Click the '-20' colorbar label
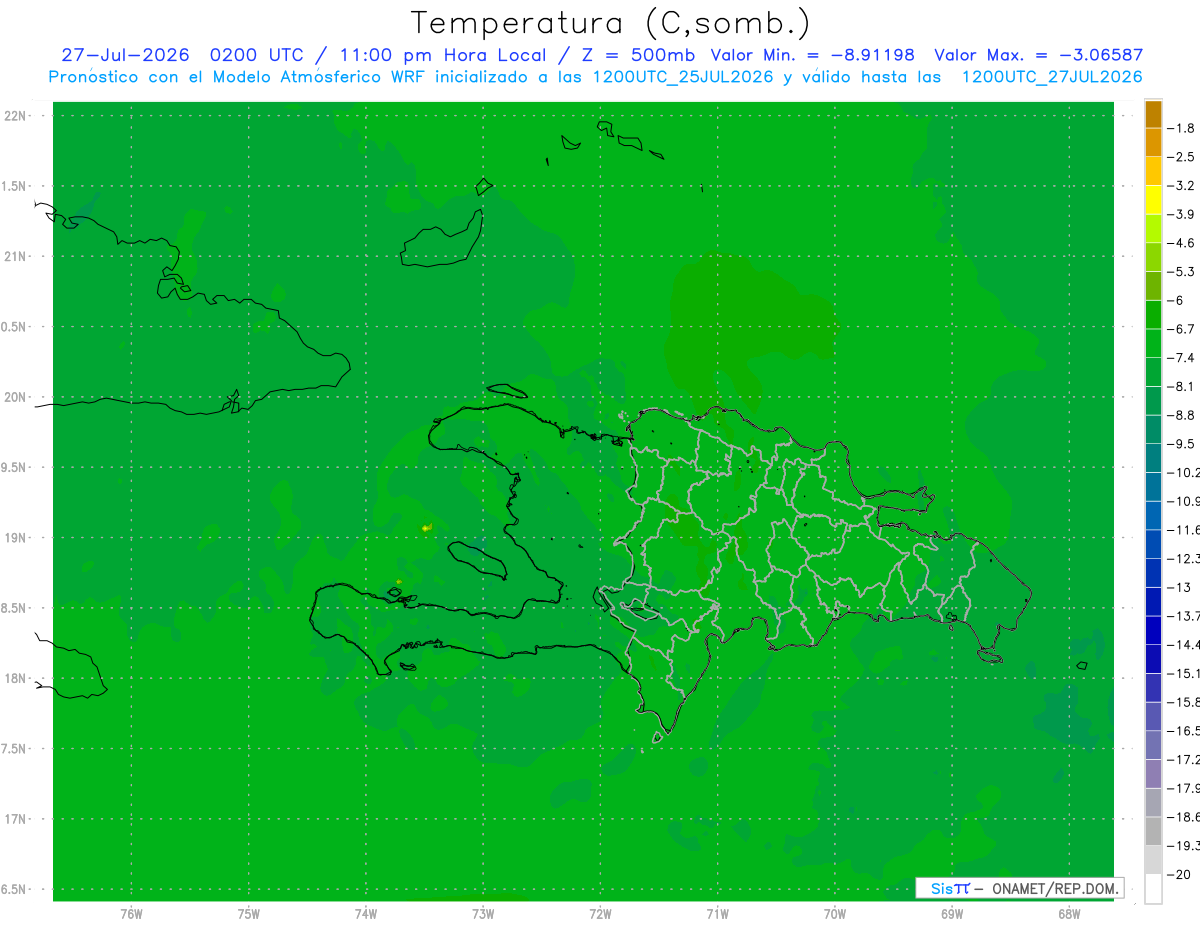 click(1178, 875)
